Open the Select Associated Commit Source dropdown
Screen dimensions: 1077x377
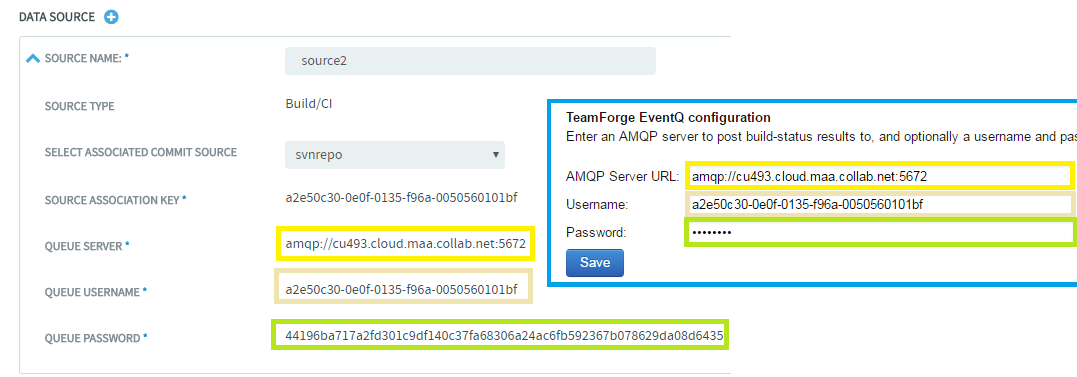tap(395, 155)
